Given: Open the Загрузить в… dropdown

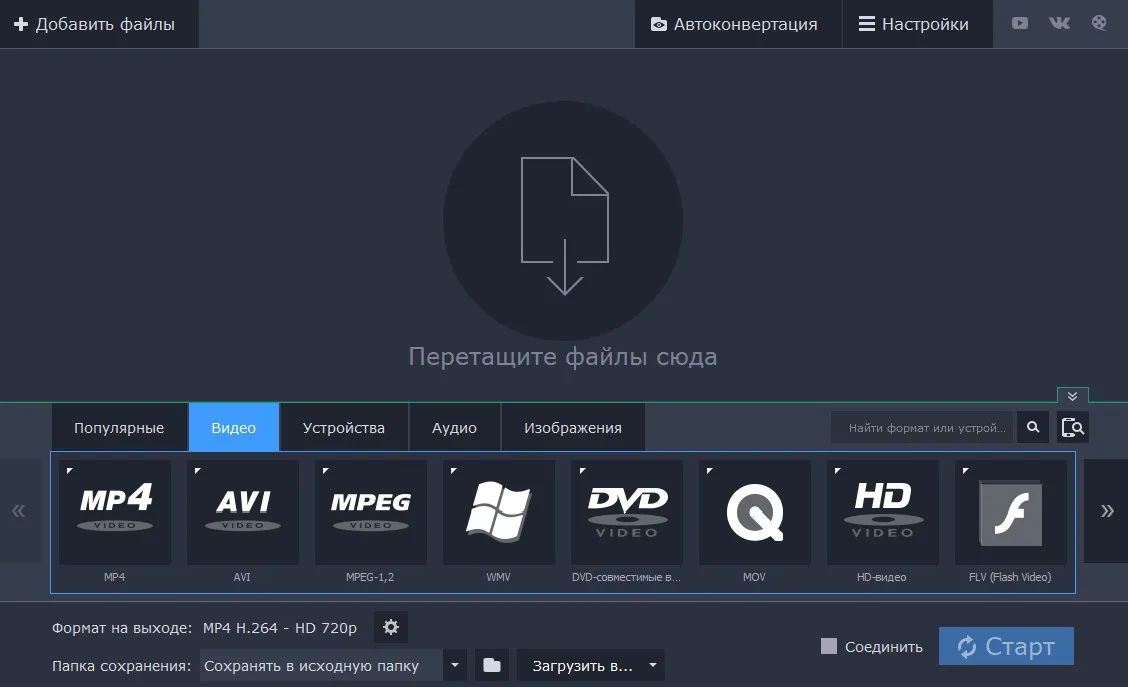Looking at the screenshot, I should tap(591, 665).
